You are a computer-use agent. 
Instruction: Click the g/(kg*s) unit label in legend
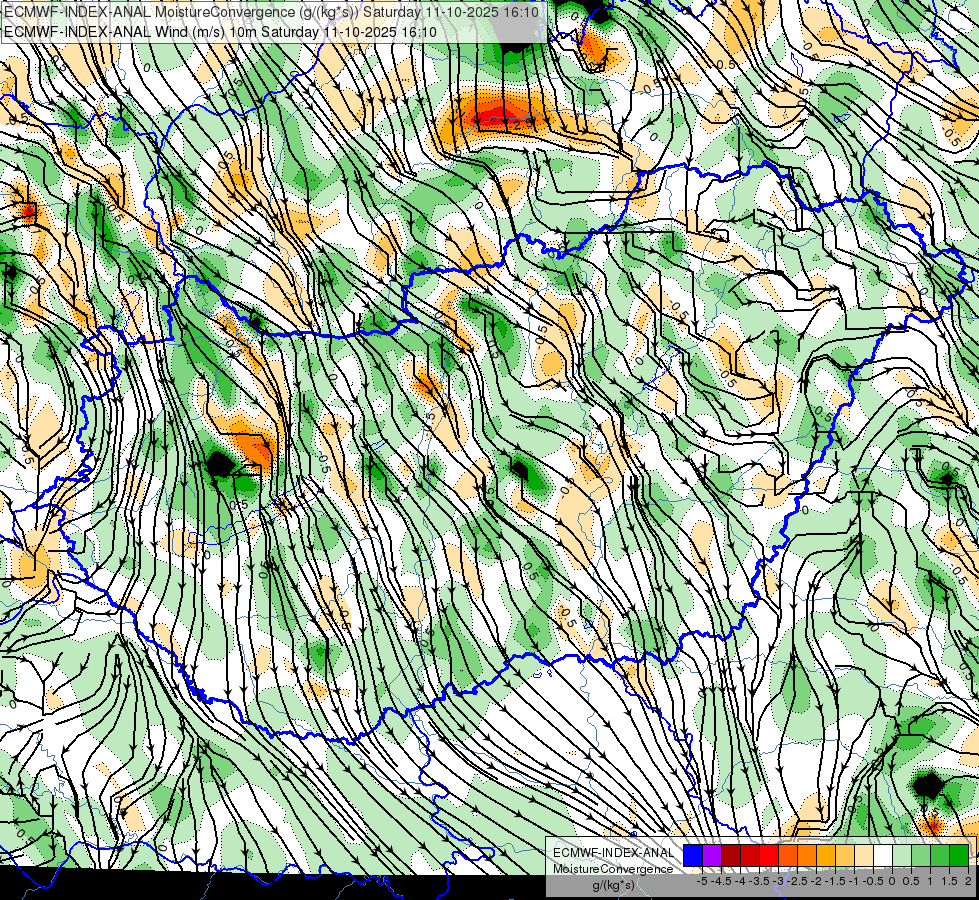tap(614, 885)
